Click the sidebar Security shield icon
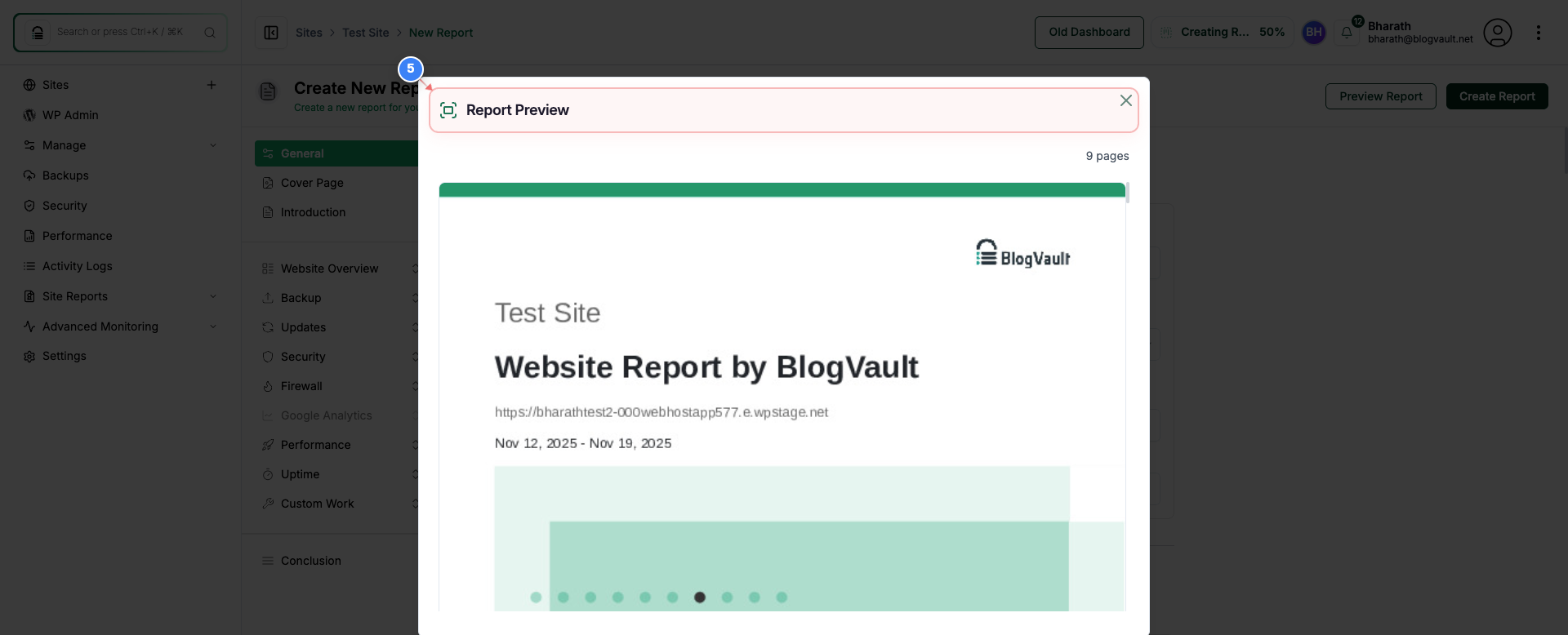The height and width of the screenshot is (635, 1568). point(29,206)
